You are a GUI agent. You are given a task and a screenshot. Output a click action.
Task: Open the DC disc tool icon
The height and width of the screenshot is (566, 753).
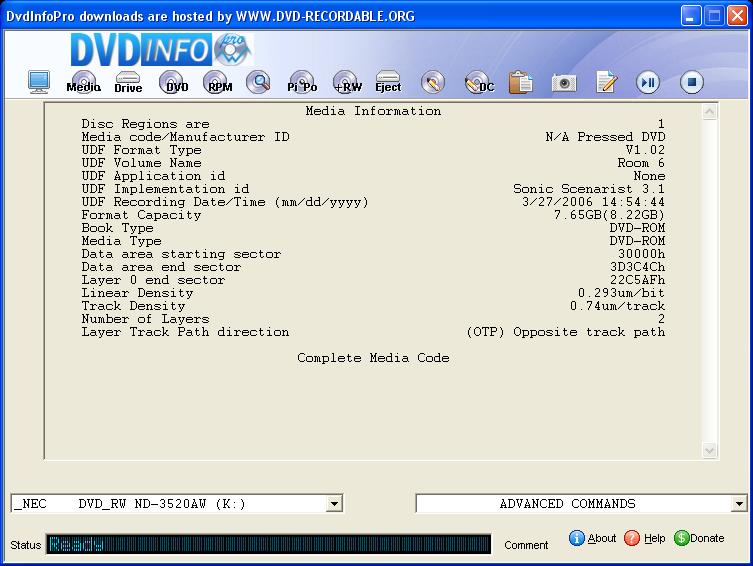[479, 82]
